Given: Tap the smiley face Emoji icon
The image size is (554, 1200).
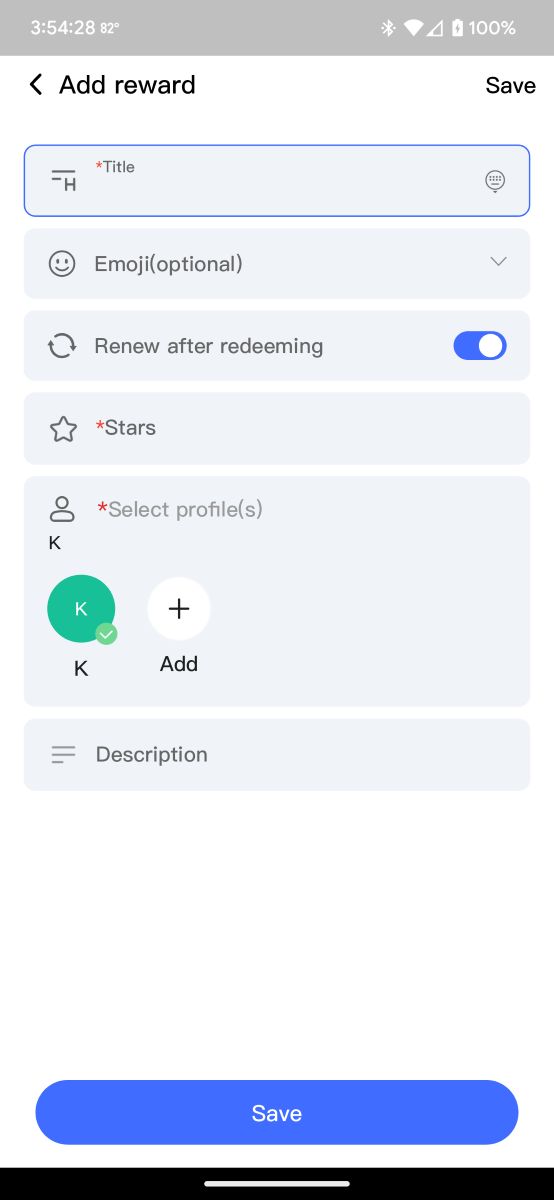Looking at the screenshot, I should pyautogui.click(x=62, y=264).
